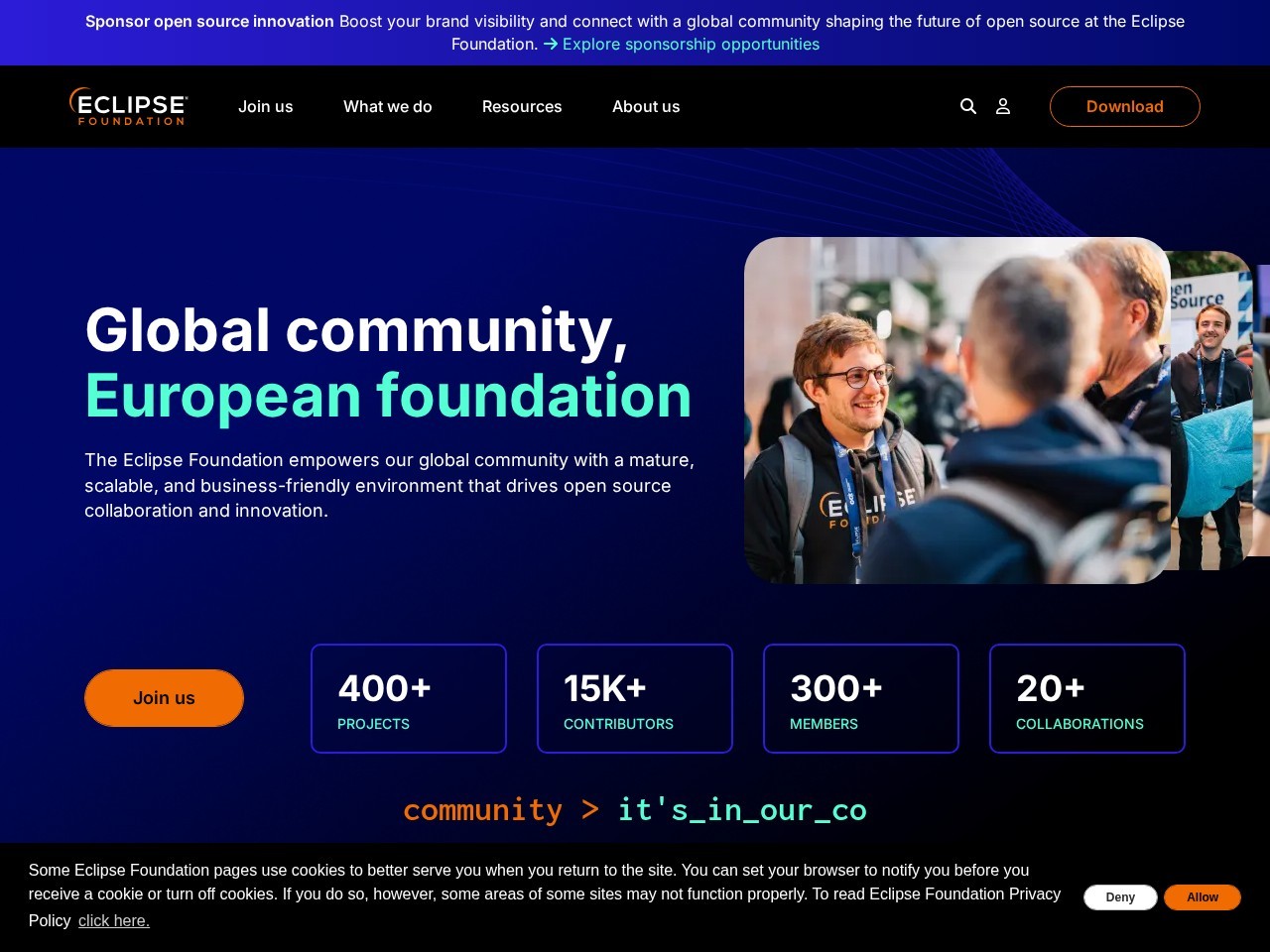Click the second carousel photo with Open Source banner
This screenshot has height=952, width=1270.
[x=1211, y=411]
